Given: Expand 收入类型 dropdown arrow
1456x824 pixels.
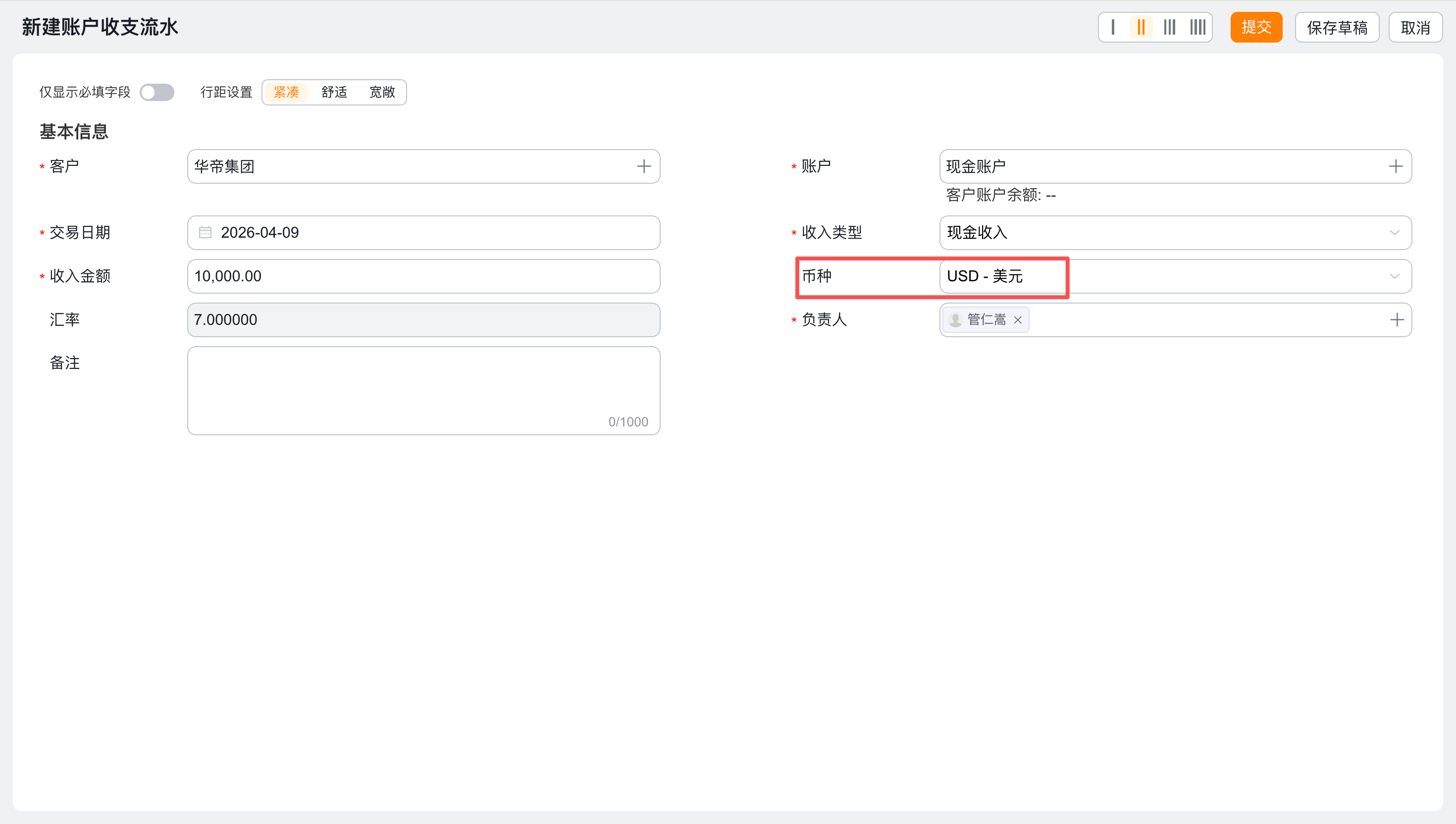Looking at the screenshot, I should point(1394,233).
